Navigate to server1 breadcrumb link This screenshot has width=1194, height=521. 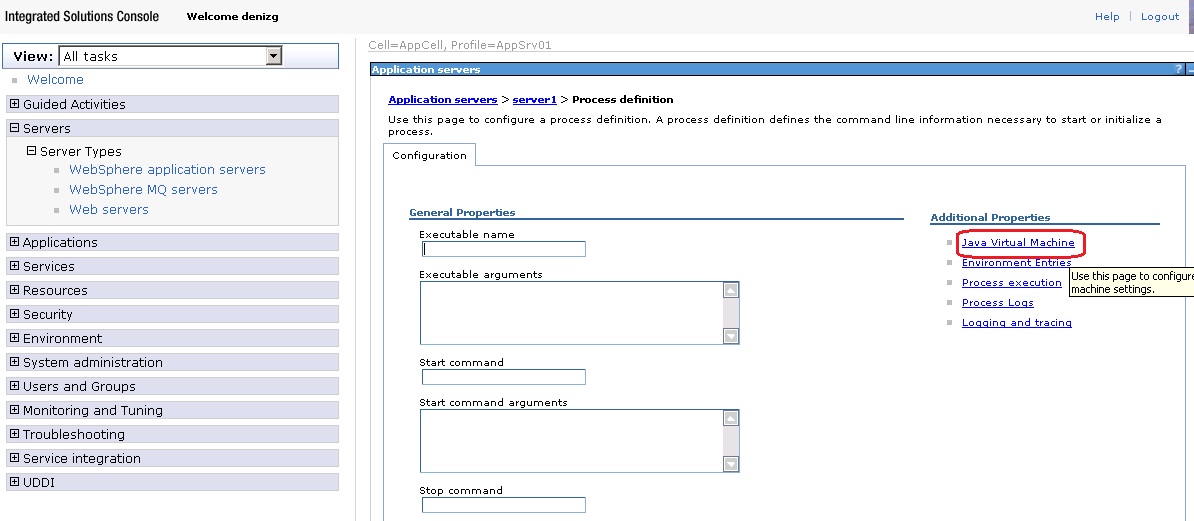coord(534,100)
